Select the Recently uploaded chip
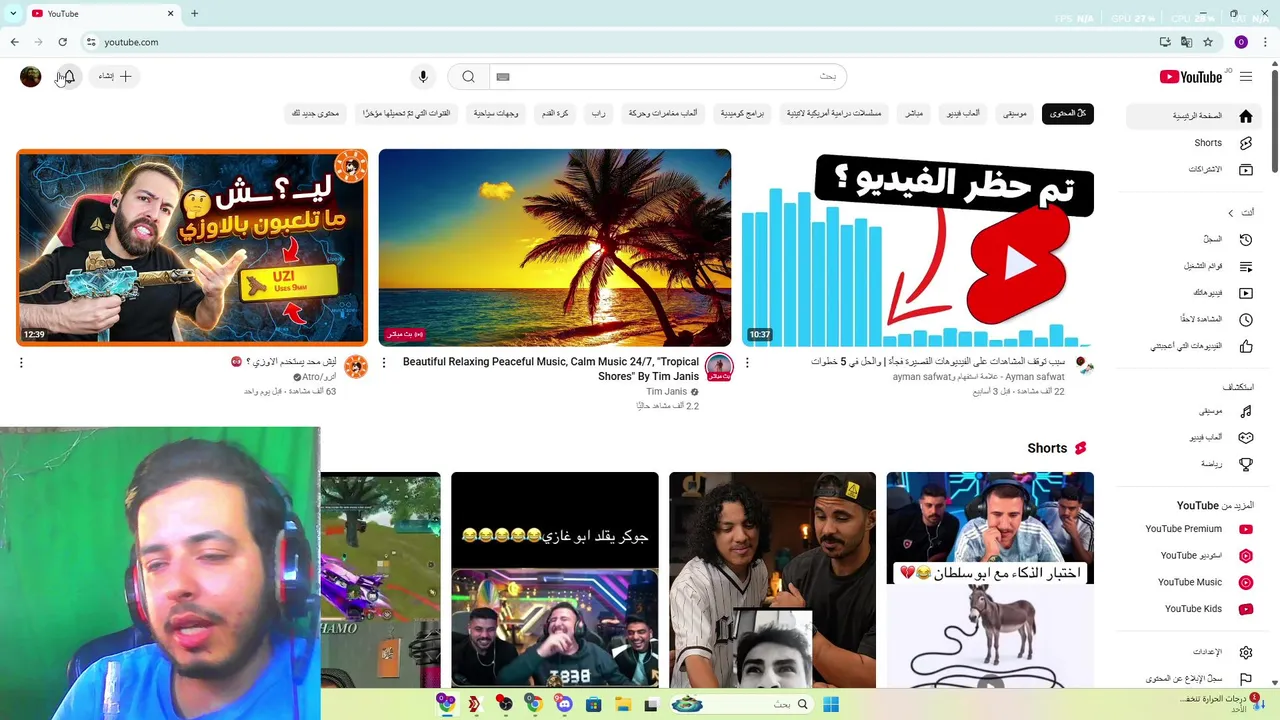 pyautogui.click(x=406, y=114)
